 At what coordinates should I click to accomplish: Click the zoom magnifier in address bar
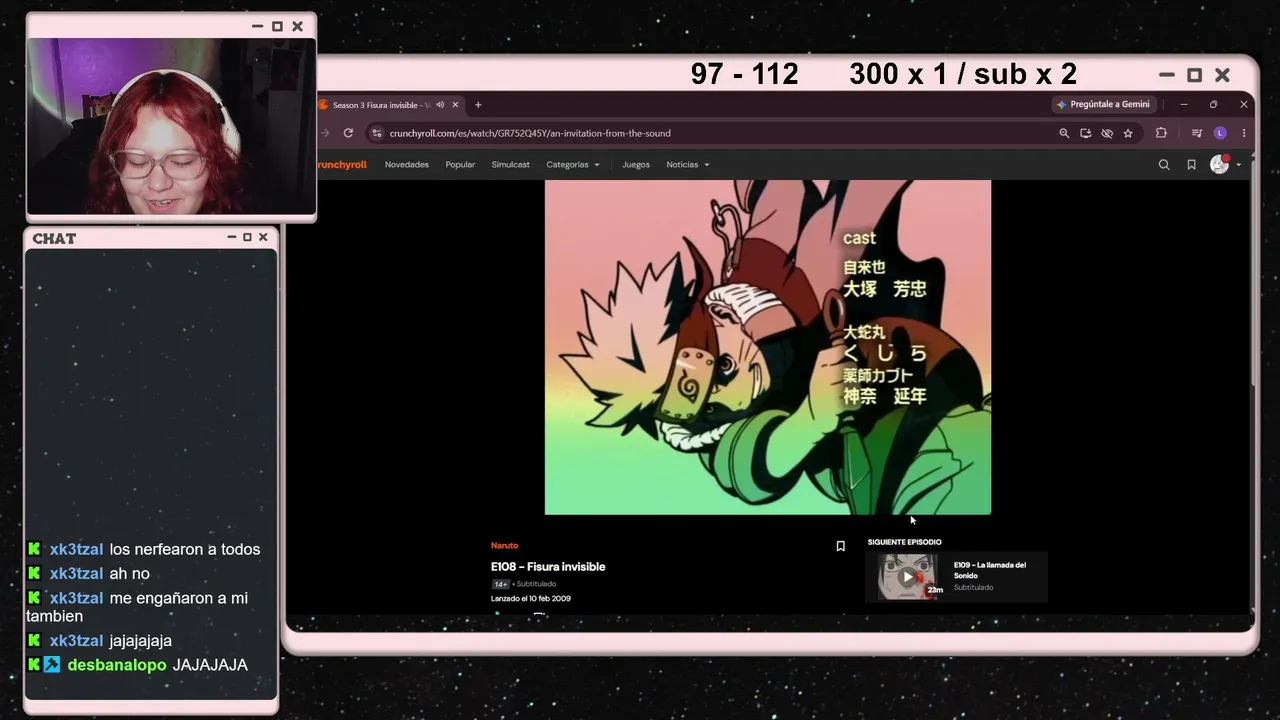1064,133
